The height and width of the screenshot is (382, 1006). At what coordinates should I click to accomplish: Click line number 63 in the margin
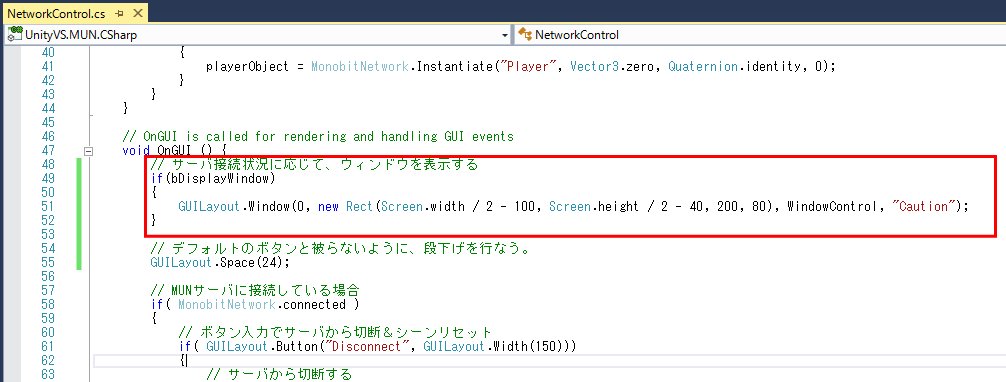[47, 374]
